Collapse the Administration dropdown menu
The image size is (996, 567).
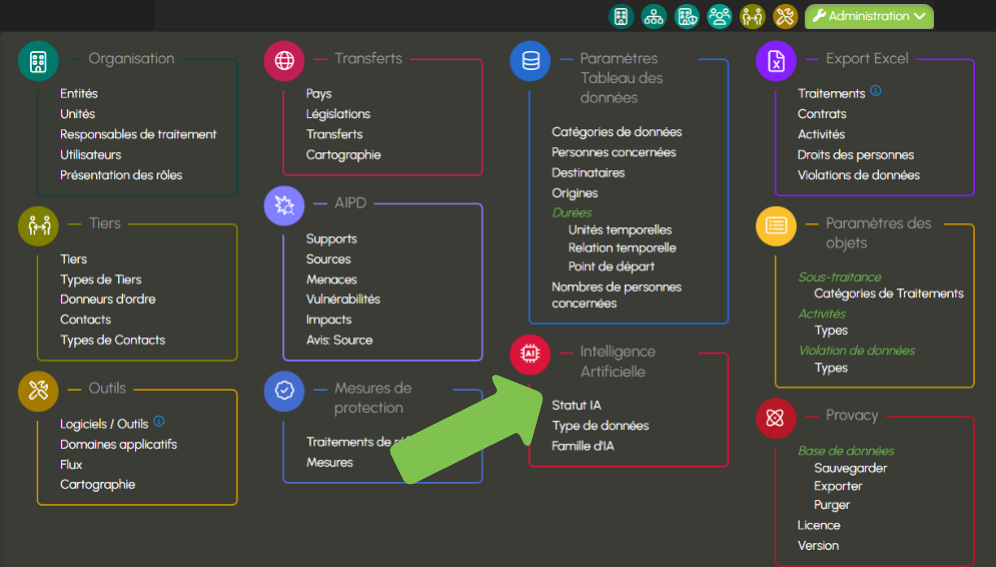pyautogui.click(x=868, y=16)
